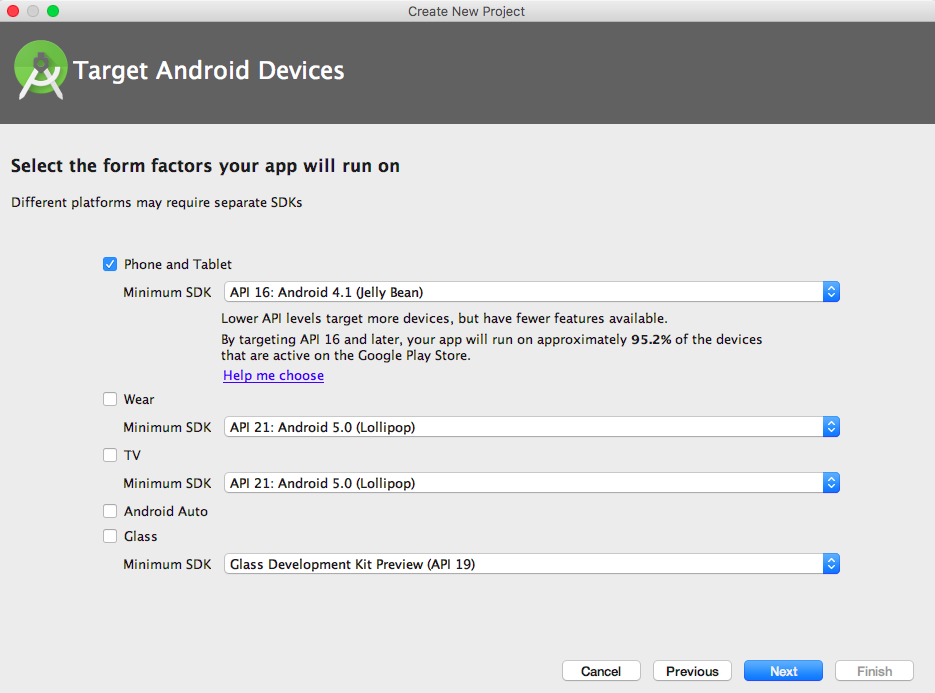Go back with the Previous button

coord(692,671)
